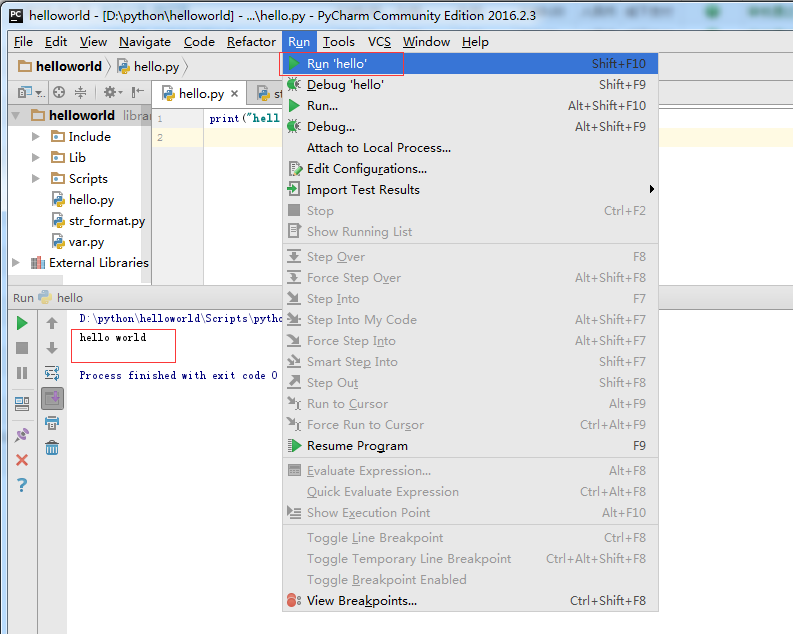Open the Window menu
The height and width of the screenshot is (634, 793).
[426, 41]
